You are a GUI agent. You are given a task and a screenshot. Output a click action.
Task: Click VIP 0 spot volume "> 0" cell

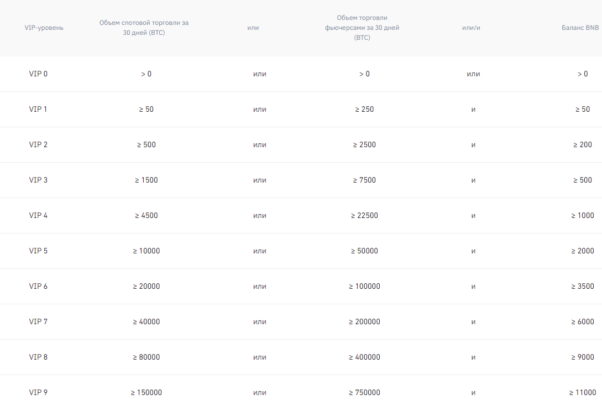tap(146, 74)
